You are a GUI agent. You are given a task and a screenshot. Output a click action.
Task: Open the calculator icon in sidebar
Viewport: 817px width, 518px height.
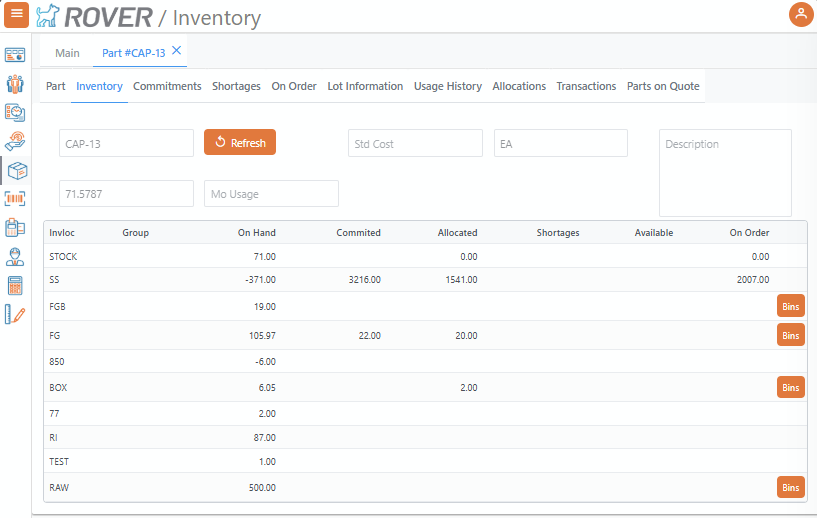pyautogui.click(x=15, y=286)
